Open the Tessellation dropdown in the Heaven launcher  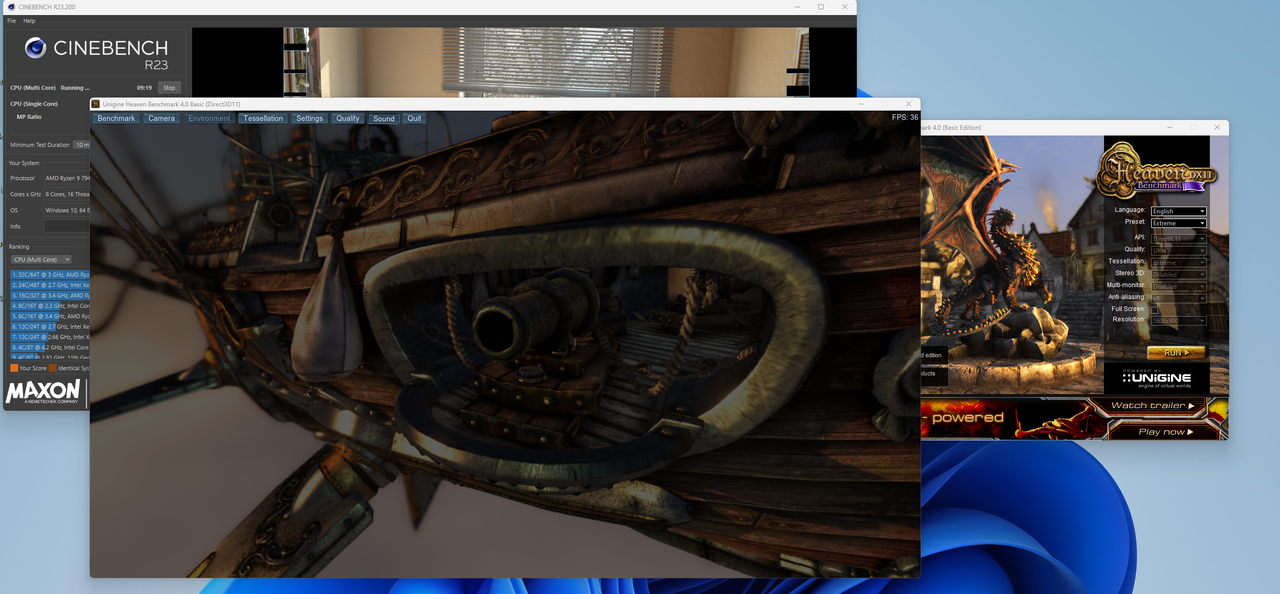point(1178,261)
